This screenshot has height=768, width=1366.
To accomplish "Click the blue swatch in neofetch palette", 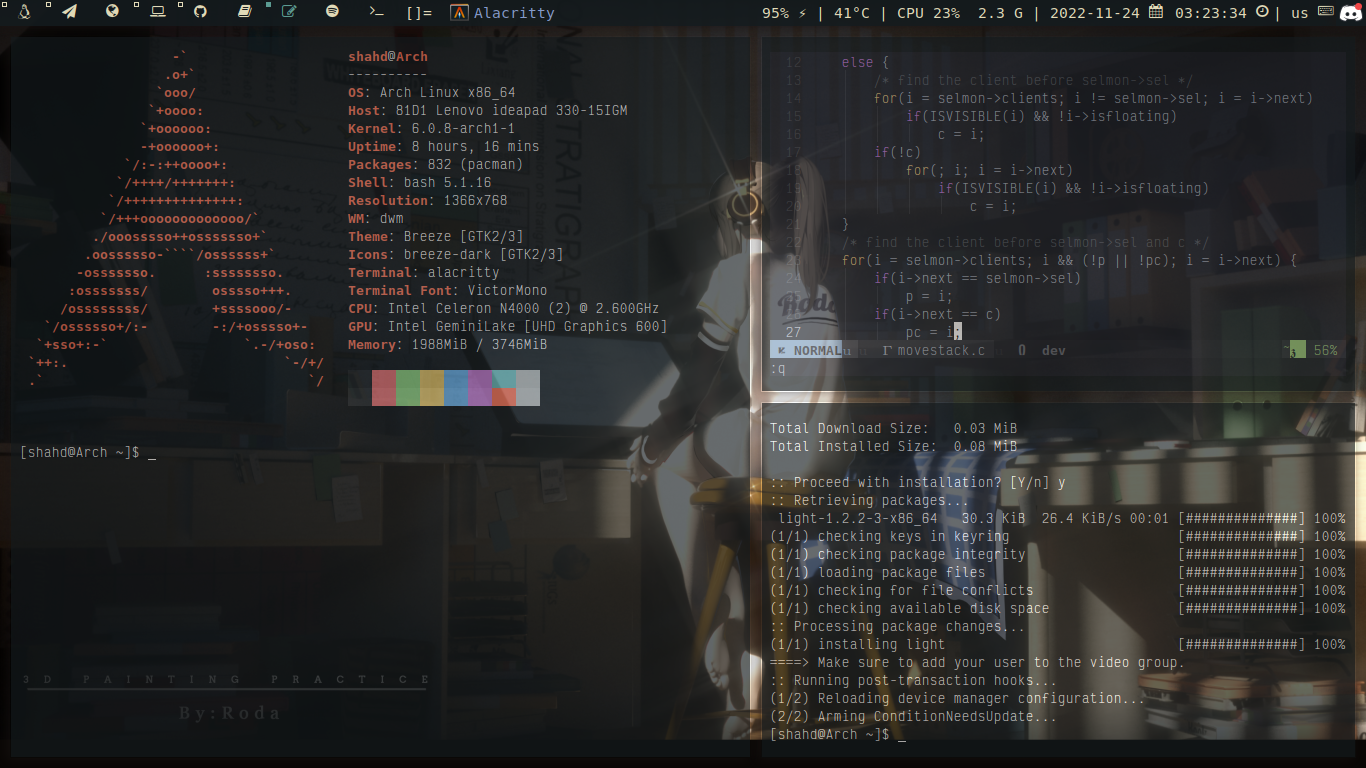I will point(456,388).
